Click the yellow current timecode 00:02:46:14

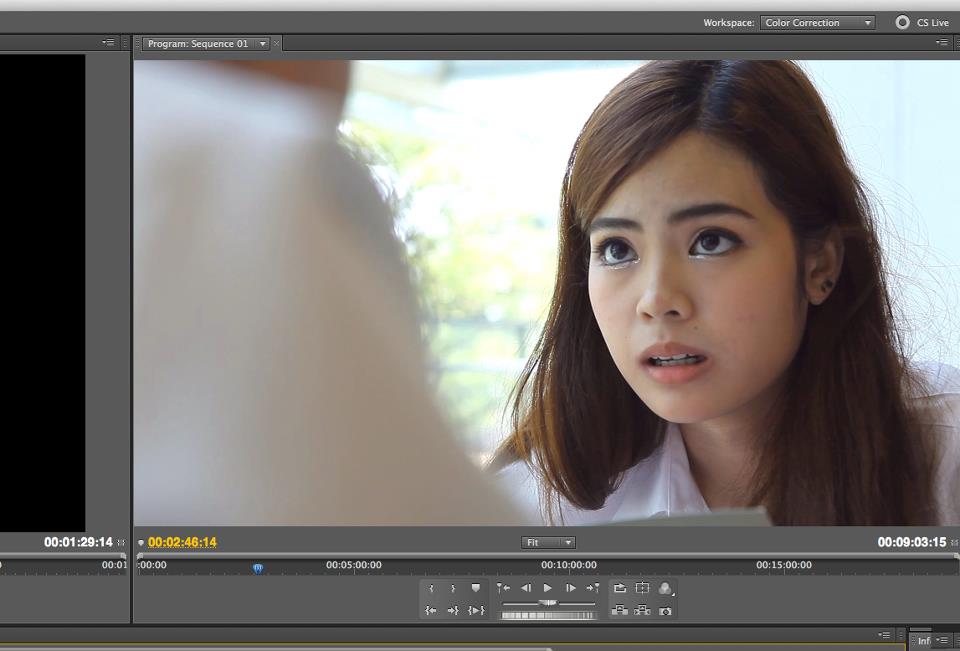coord(182,543)
